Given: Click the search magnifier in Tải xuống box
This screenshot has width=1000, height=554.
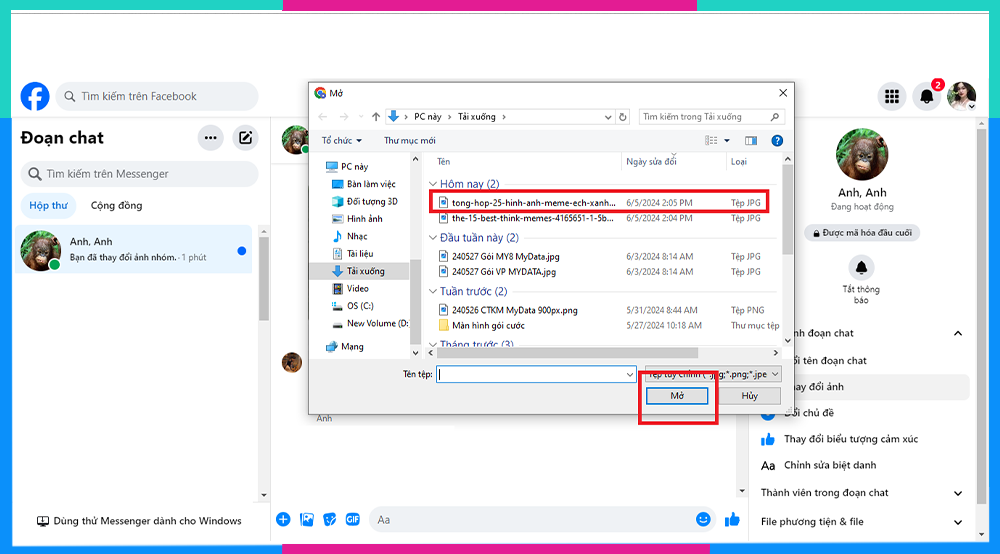Looking at the screenshot, I should tap(774, 117).
